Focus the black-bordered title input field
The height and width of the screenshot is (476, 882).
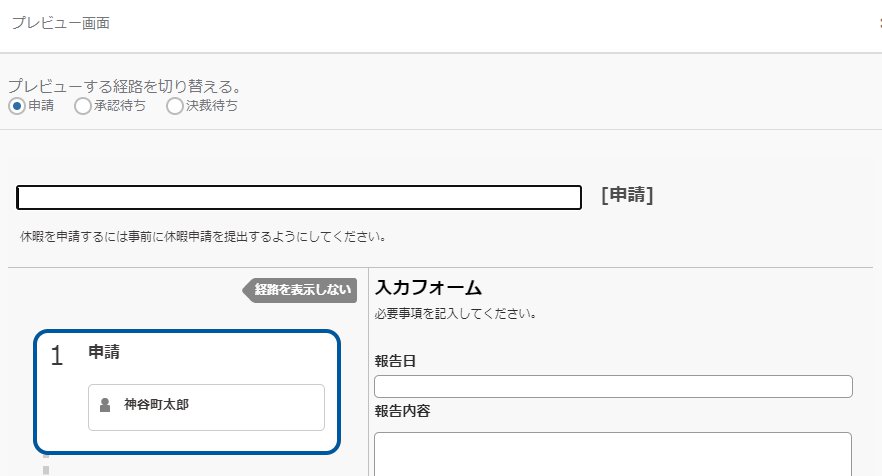tap(299, 197)
